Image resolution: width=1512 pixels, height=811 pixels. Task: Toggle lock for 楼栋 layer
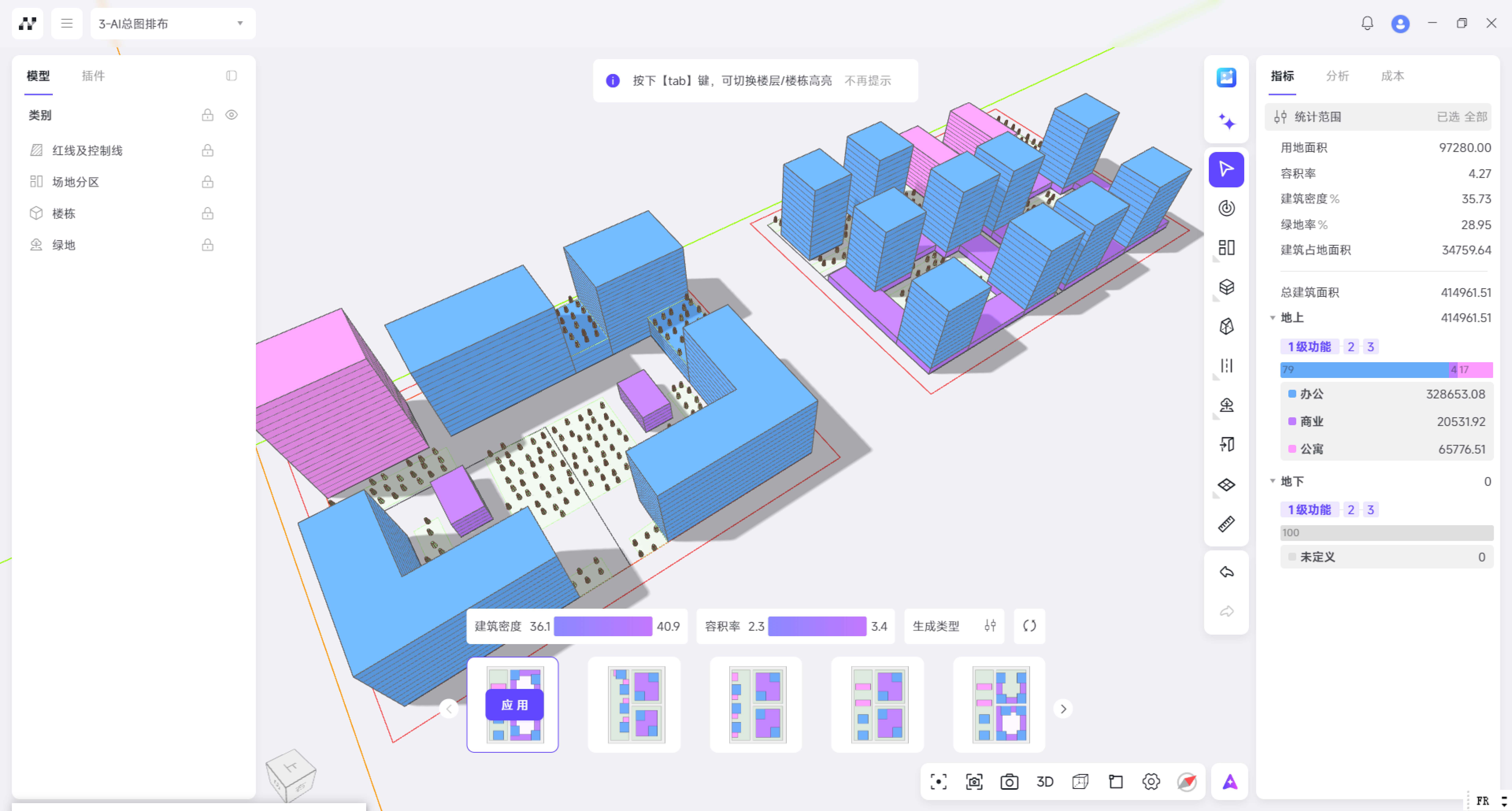coord(207,214)
